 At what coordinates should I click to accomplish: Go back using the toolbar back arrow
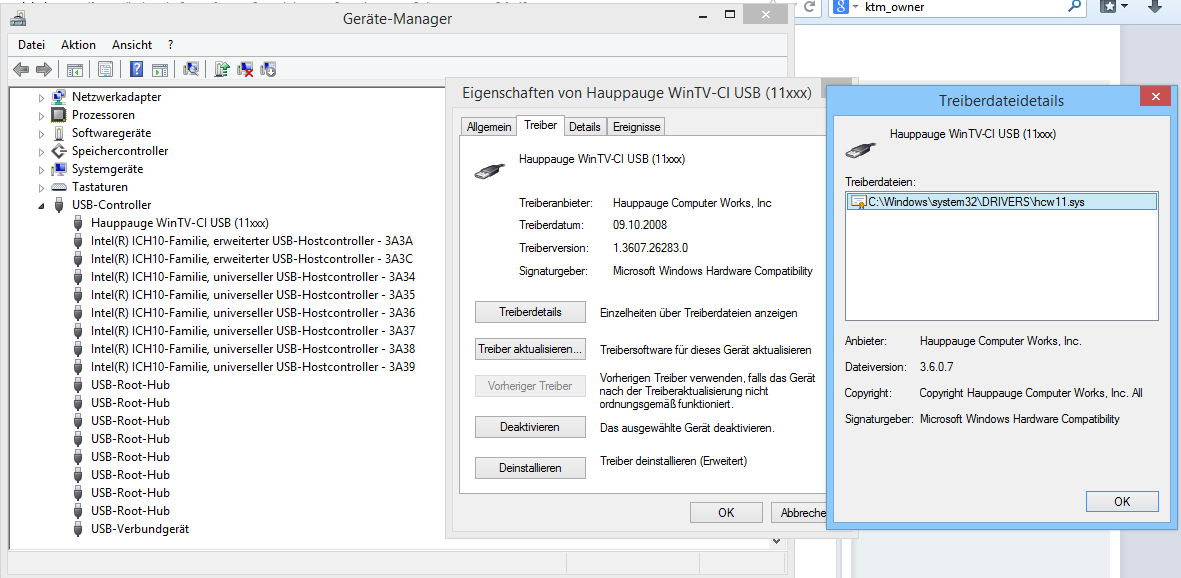21,70
